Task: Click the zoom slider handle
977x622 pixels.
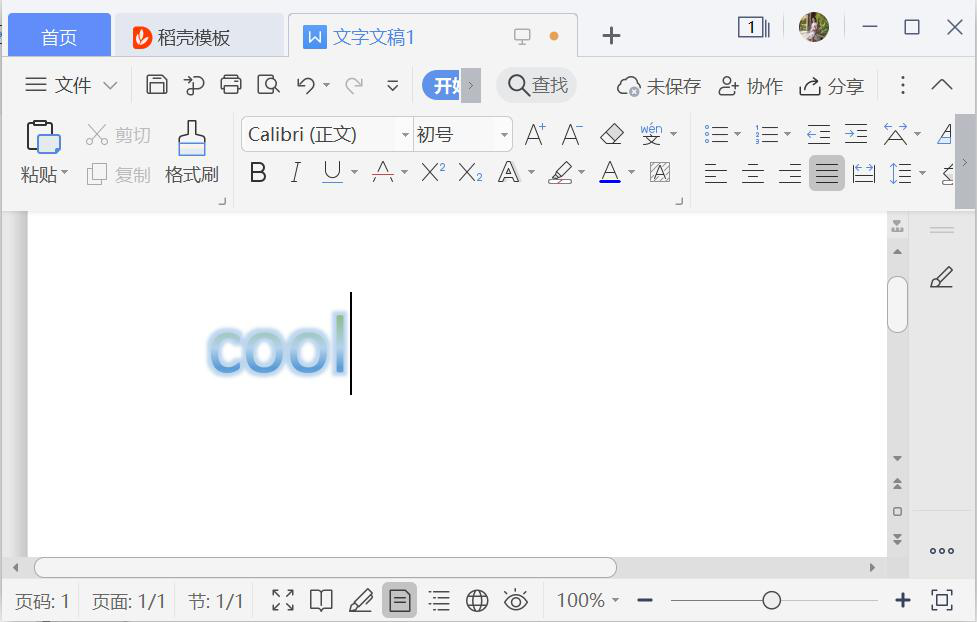Action: [x=771, y=600]
